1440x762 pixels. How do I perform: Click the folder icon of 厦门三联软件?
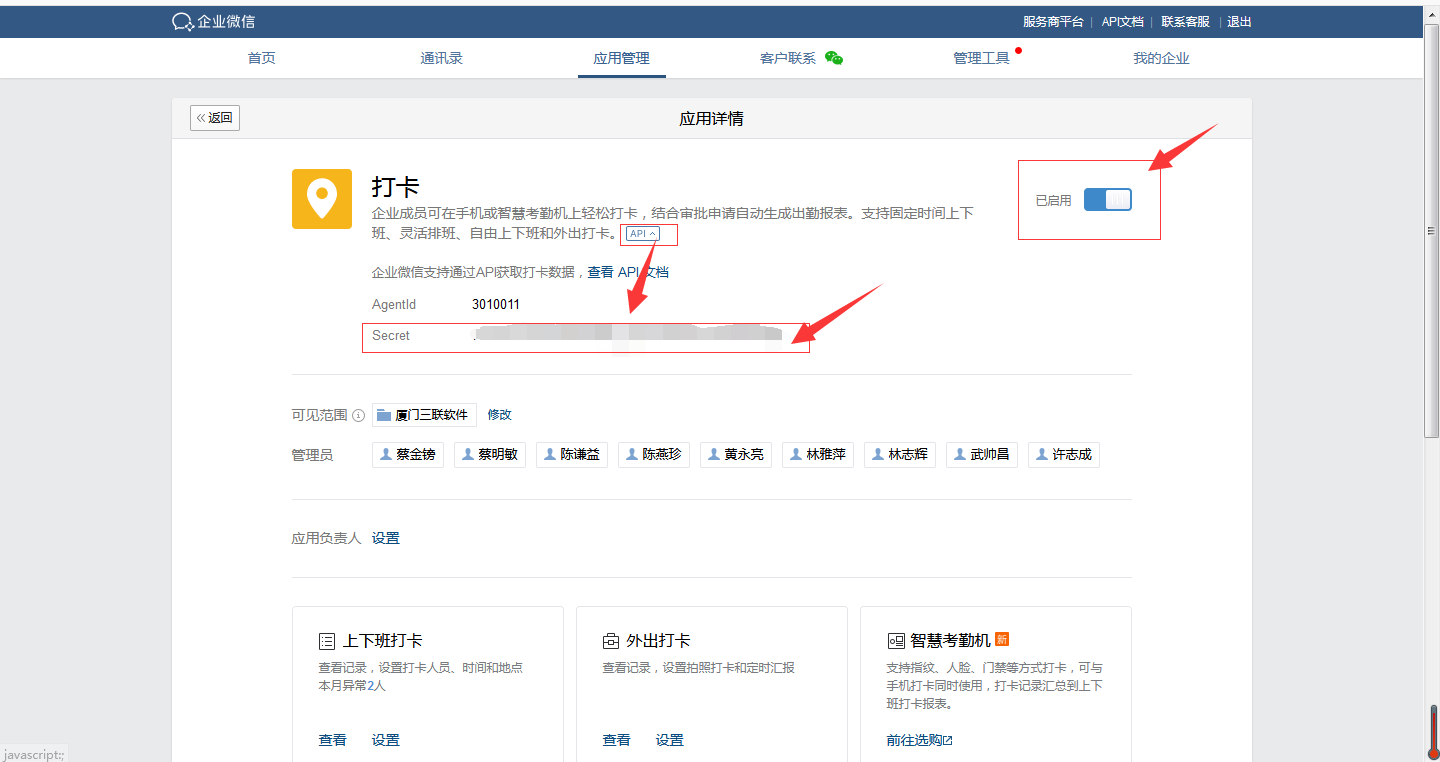pyautogui.click(x=384, y=415)
